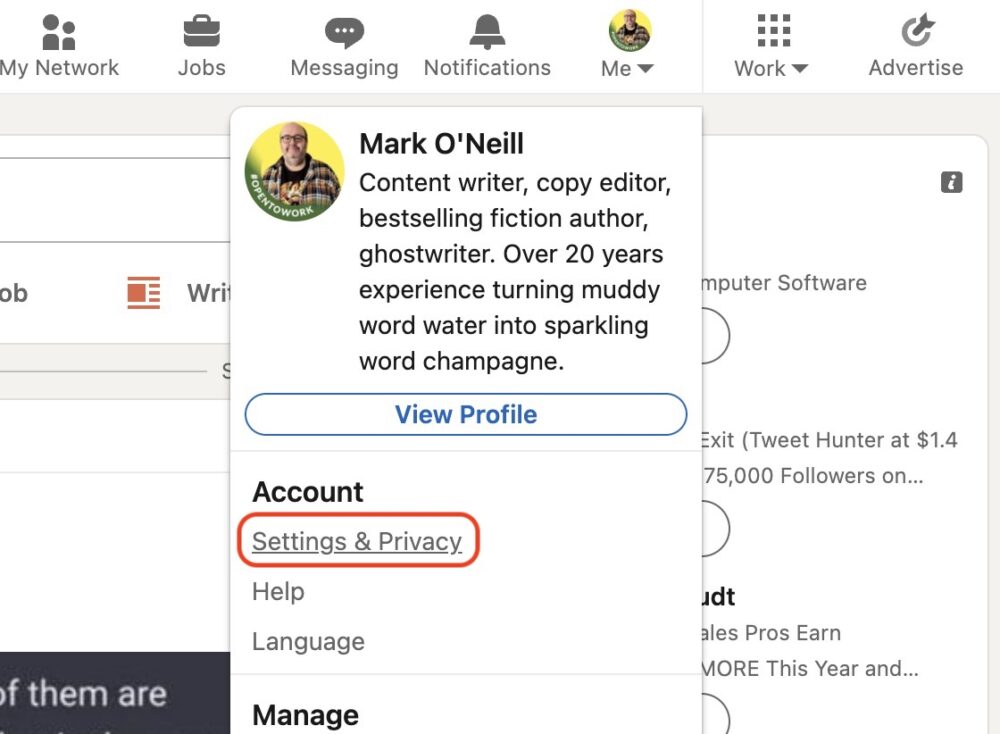
Task: Expand the Me dropdown chevron
Action: click(x=644, y=69)
